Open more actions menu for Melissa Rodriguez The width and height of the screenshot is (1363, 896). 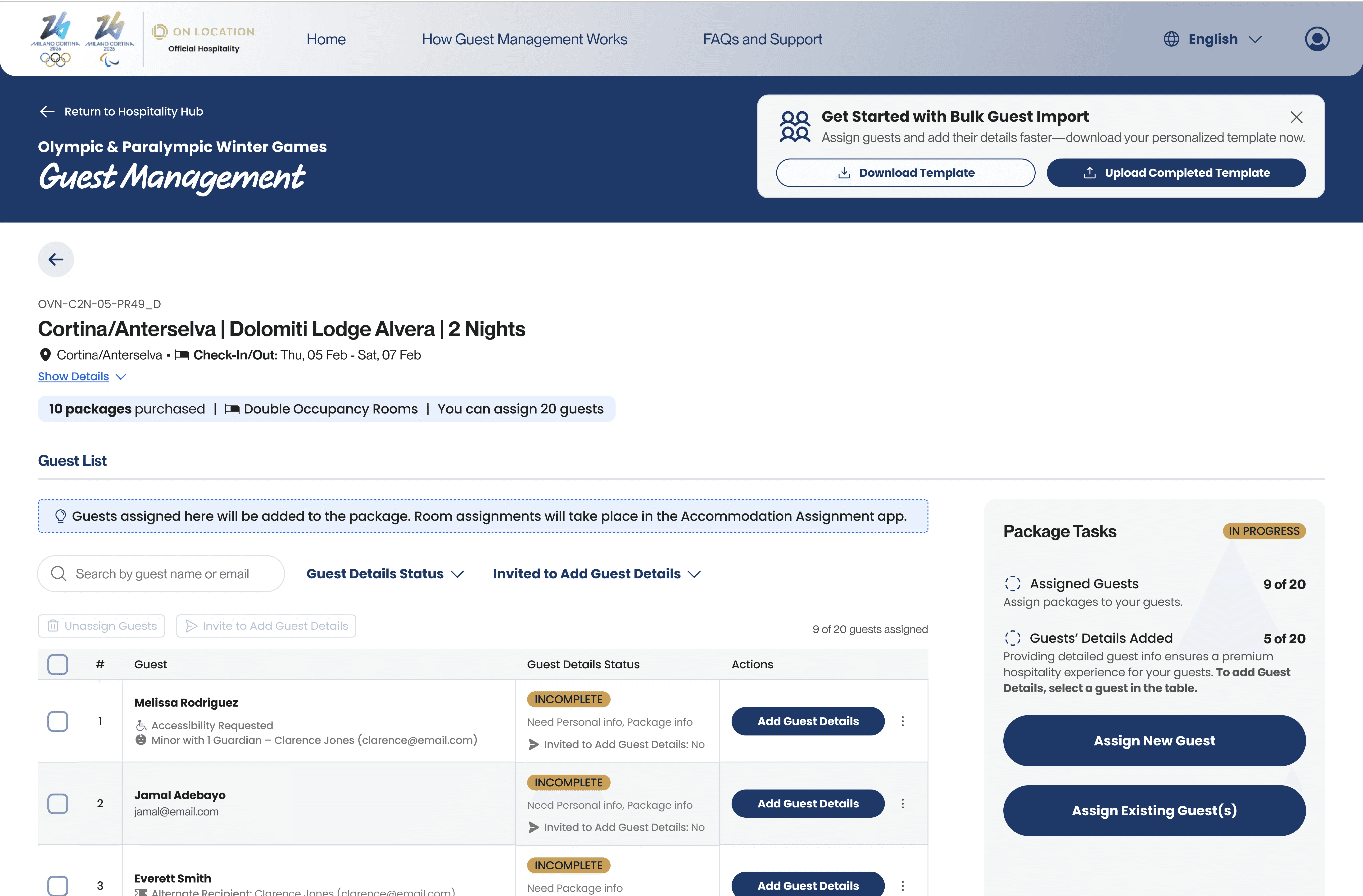click(902, 721)
